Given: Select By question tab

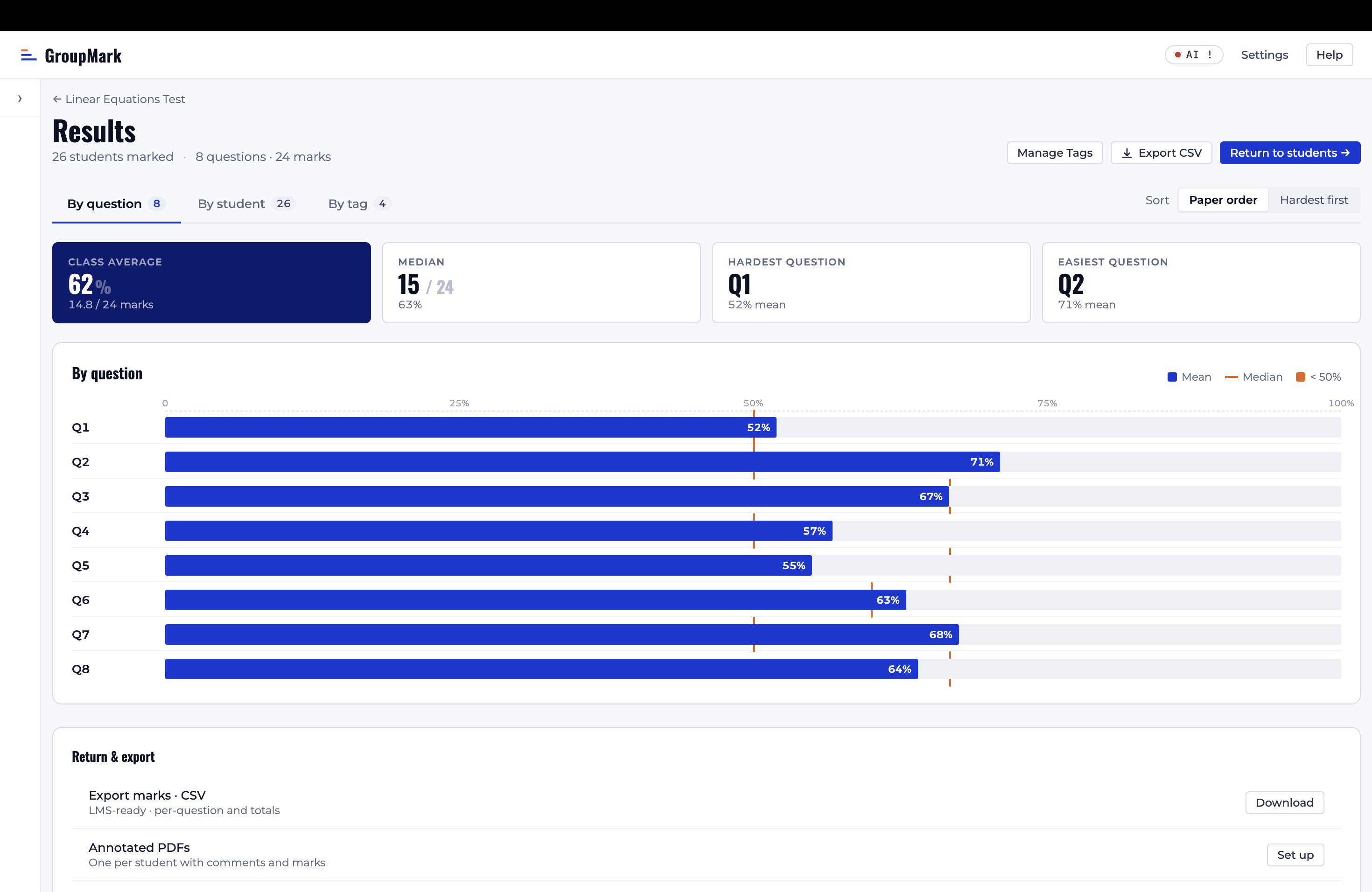Looking at the screenshot, I should tap(116, 204).
